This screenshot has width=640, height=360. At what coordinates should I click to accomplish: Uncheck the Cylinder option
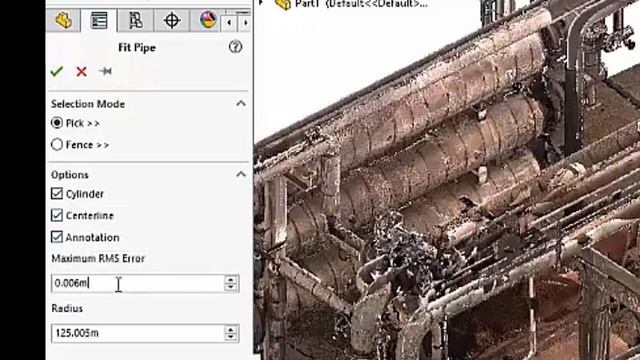point(57,193)
